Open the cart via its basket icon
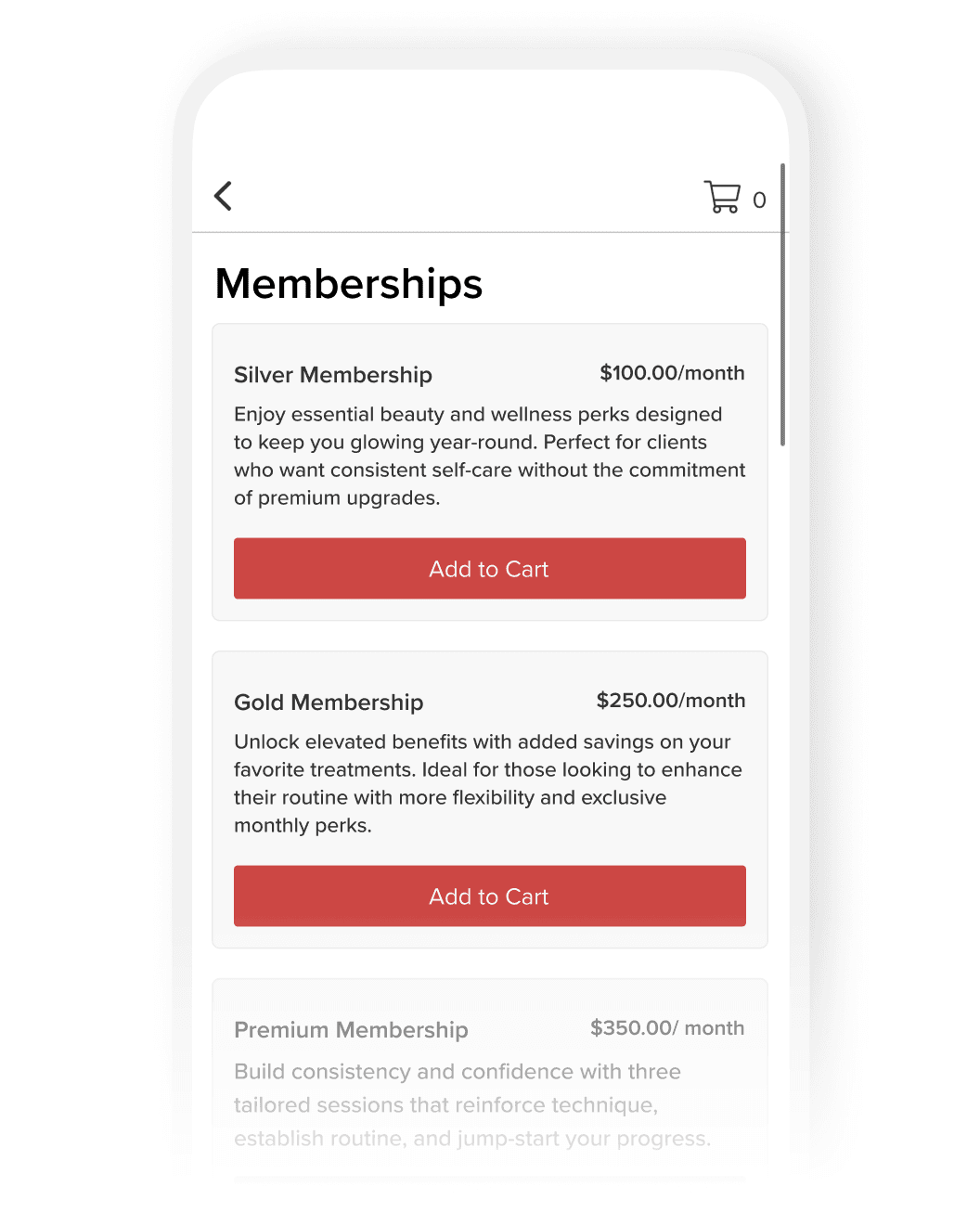Viewport: 980px width, 1225px height. tap(723, 196)
